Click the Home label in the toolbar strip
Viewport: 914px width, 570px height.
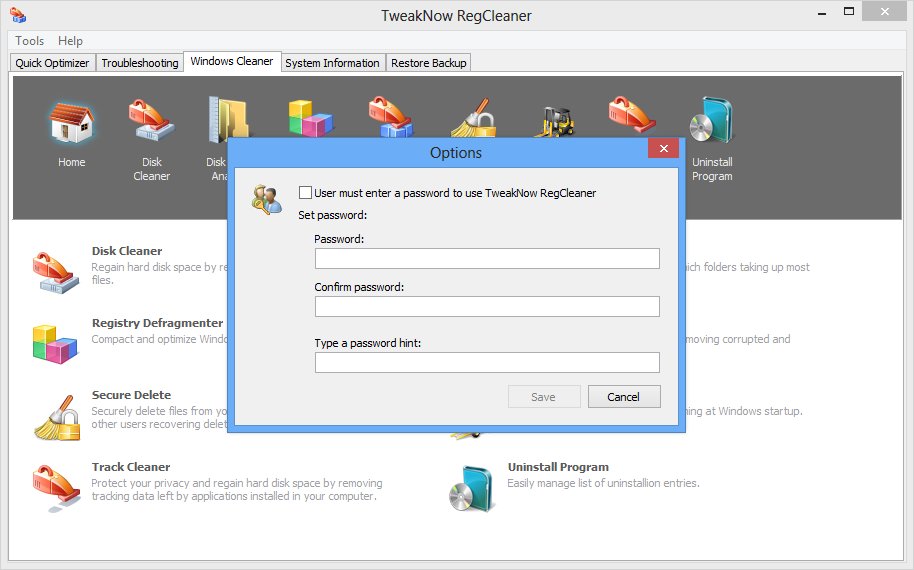coord(72,162)
